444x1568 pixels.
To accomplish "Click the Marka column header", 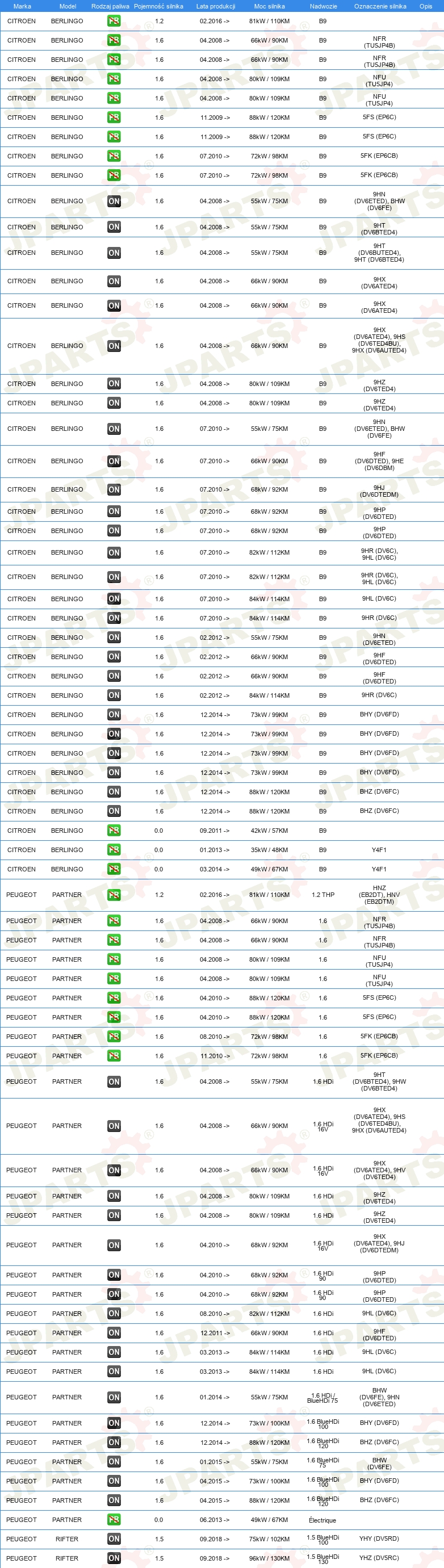I will pyautogui.click(x=22, y=6).
